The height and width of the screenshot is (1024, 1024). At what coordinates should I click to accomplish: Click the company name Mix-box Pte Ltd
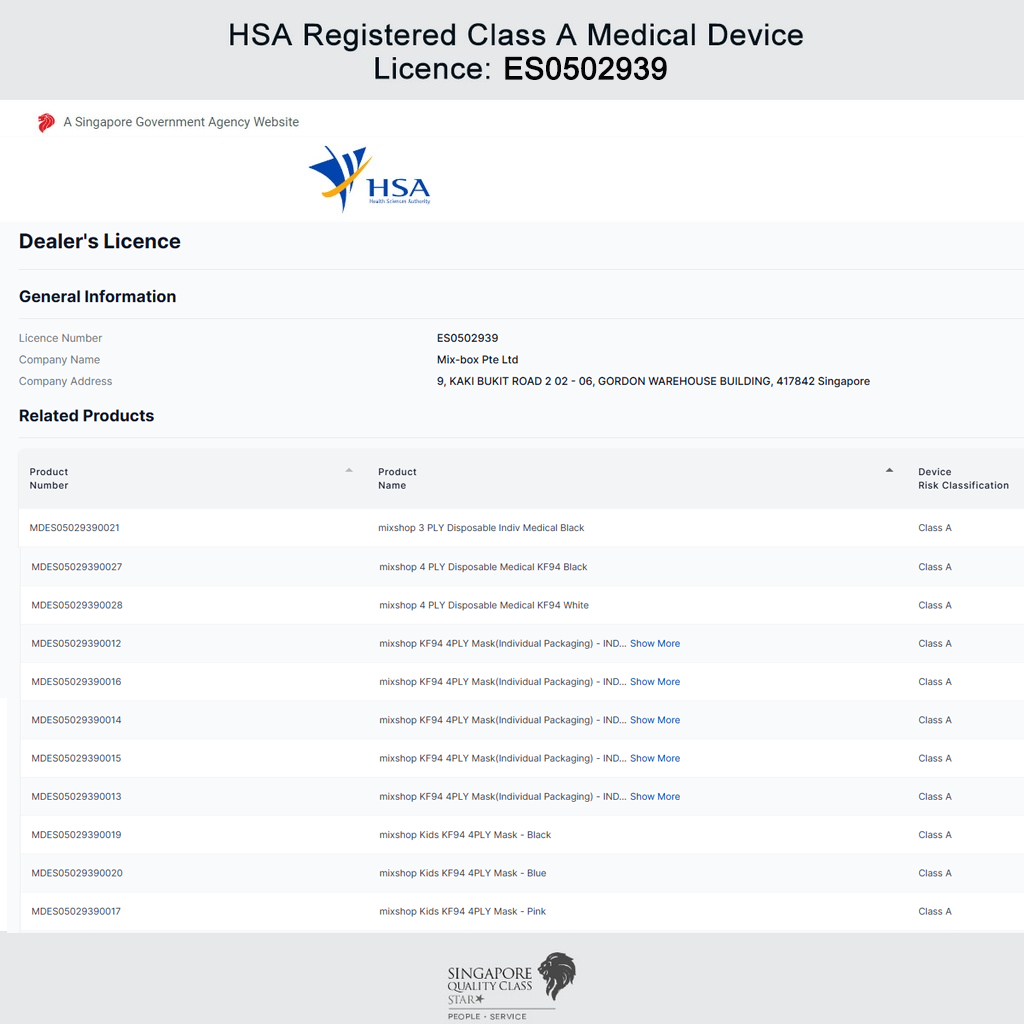tap(477, 360)
